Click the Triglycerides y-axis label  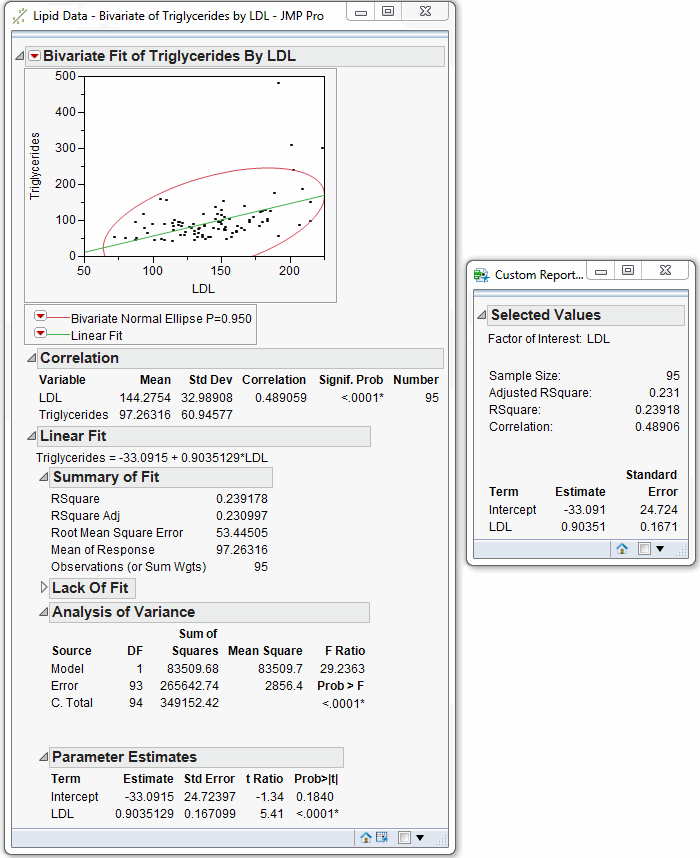click(x=35, y=165)
